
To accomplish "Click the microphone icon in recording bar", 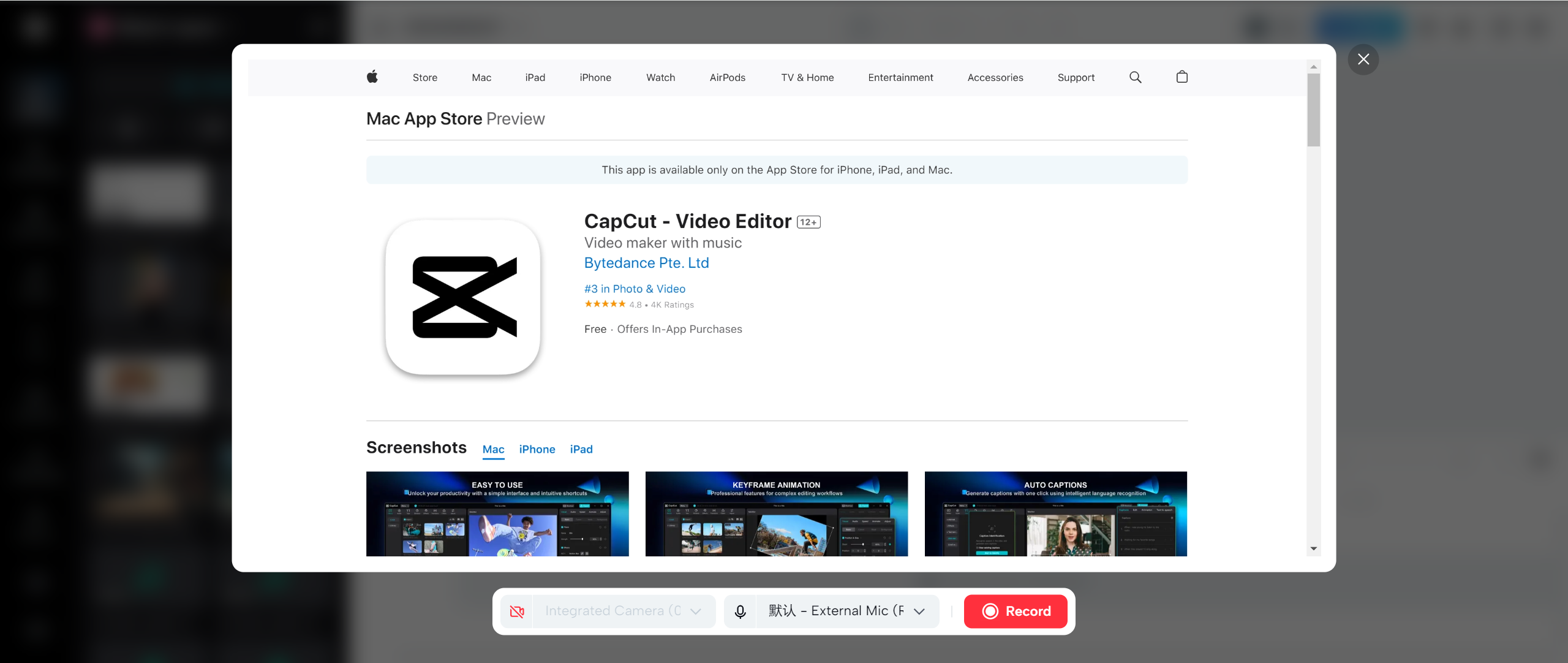I will (740, 610).
